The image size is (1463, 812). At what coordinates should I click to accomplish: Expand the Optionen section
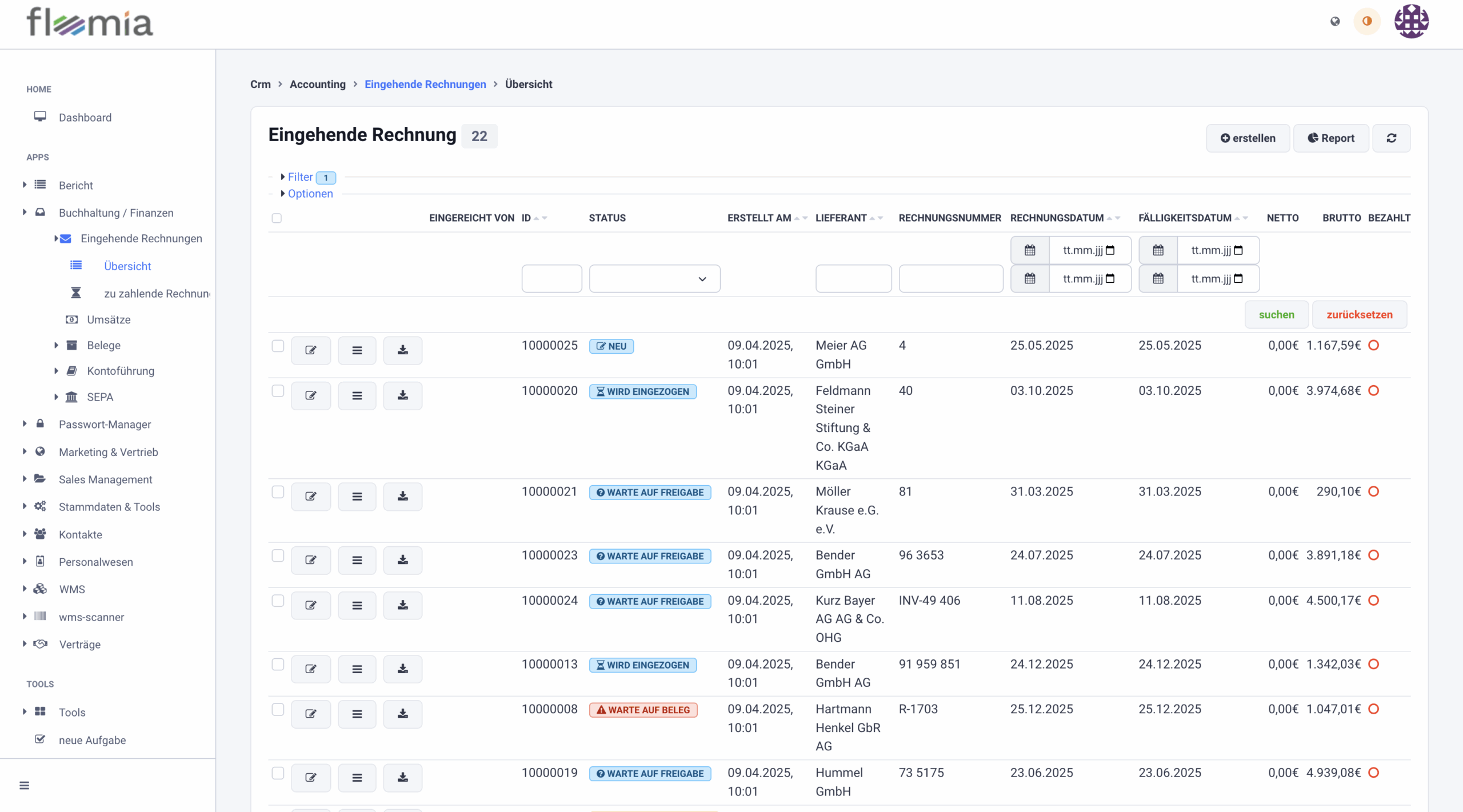coord(310,194)
